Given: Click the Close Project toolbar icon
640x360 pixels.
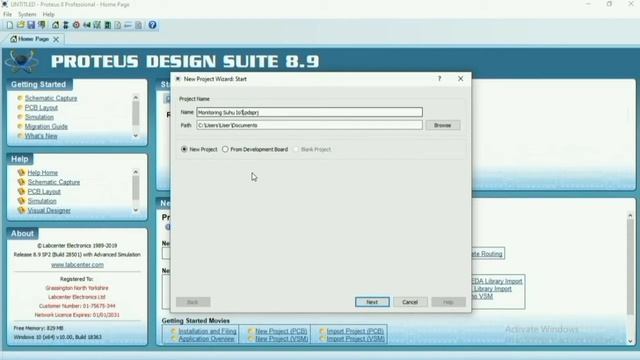Looking at the screenshot, I should click(x=42, y=25).
